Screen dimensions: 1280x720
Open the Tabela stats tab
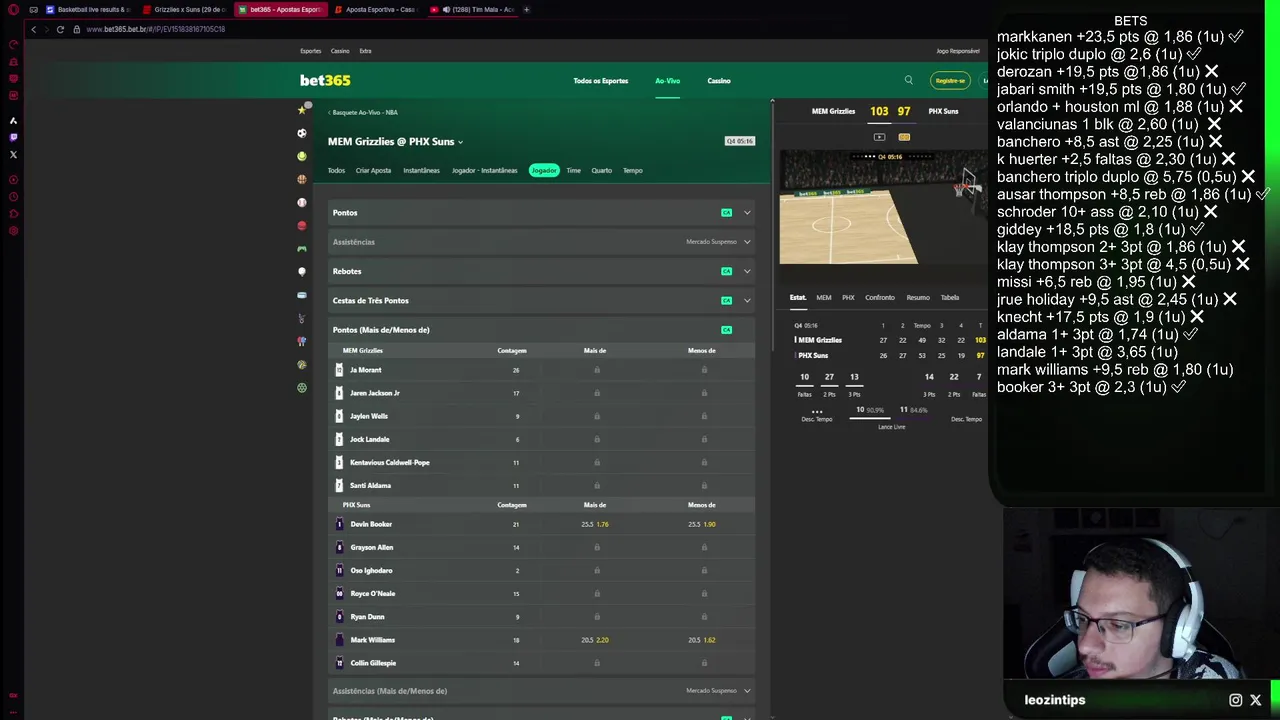click(950, 297)
